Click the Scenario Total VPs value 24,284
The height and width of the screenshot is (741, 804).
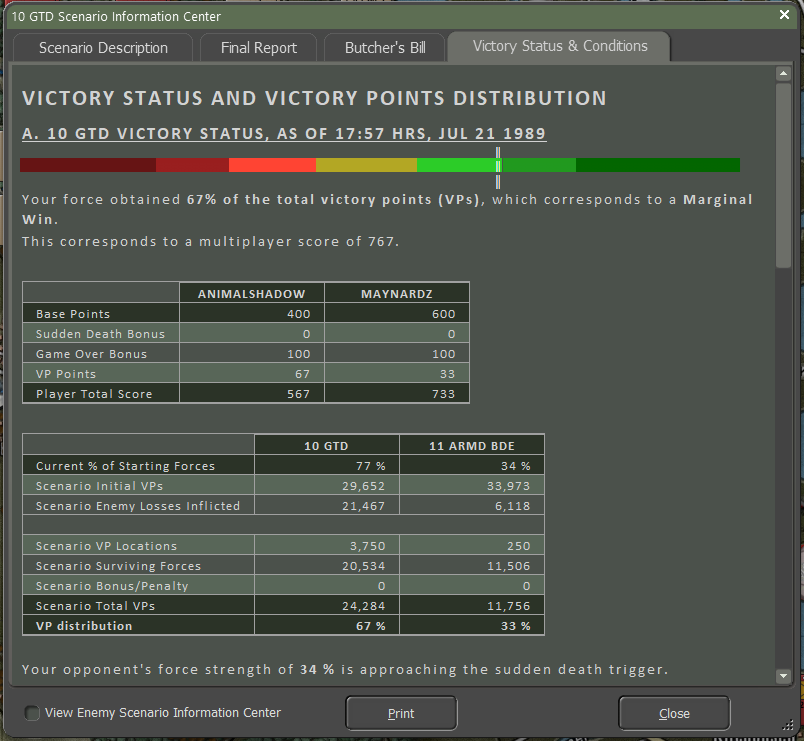tap(364, 606)
